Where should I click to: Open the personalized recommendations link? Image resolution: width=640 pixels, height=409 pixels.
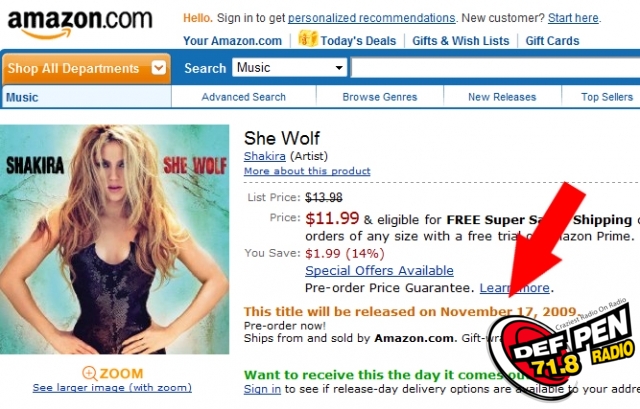click(x=371, y=18)
